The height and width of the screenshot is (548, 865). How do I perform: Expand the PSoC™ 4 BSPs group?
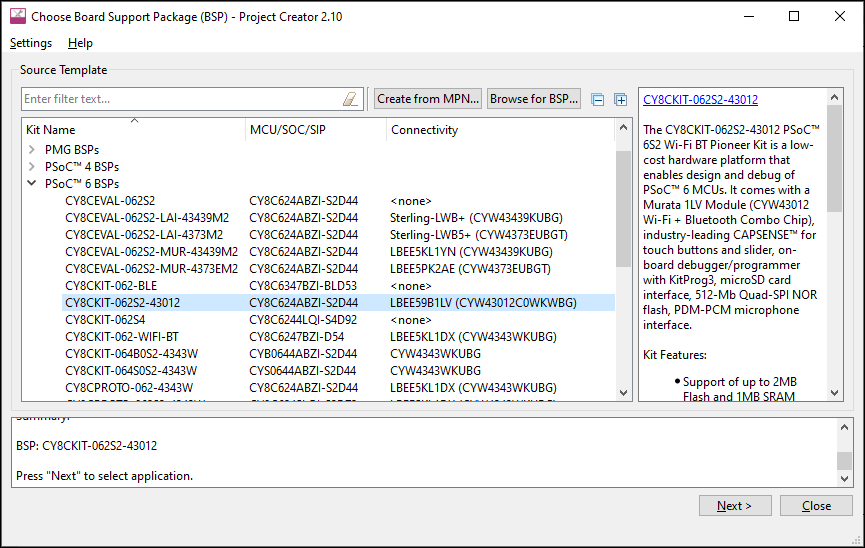tap(31, 167)
